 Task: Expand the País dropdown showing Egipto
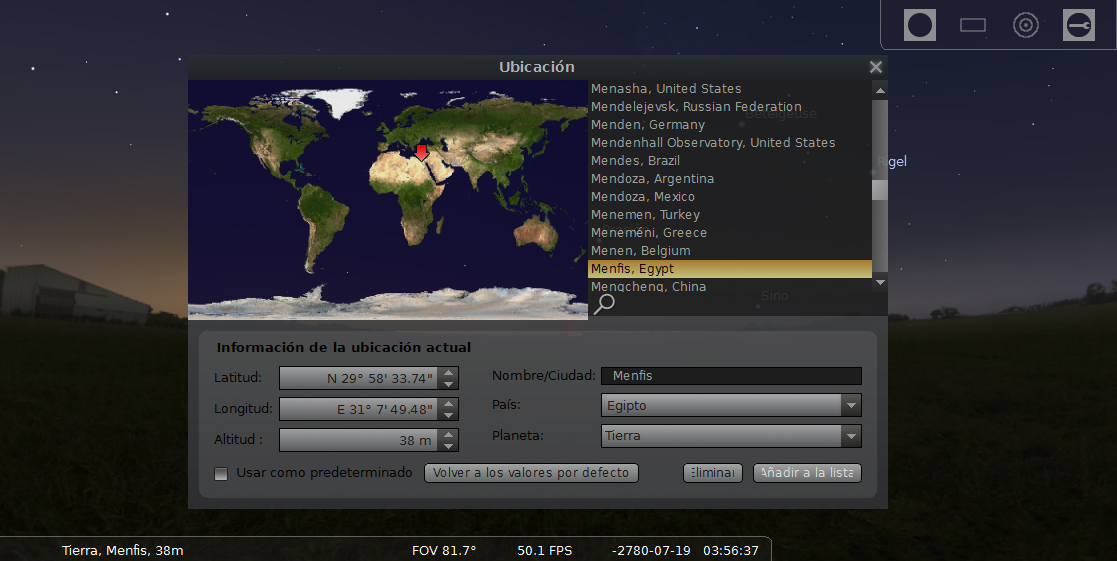[850, 406]
